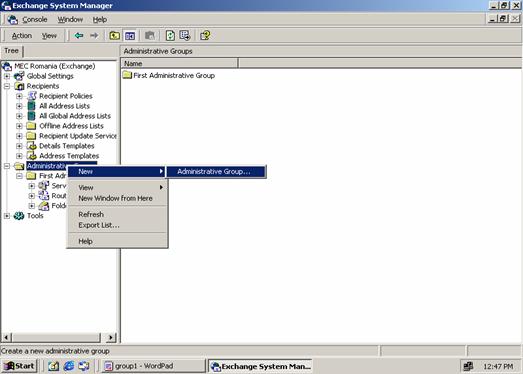Open the Start button on taskbar
Viewport: 523px width, 374px height.
point(19,366)
